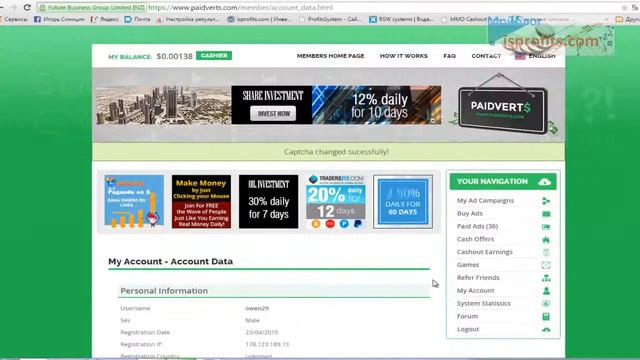Image resolution: width=640 pixels, height=360 pixels.
Task: Open Paid Ads (36)
Action: tap(477, 226)
